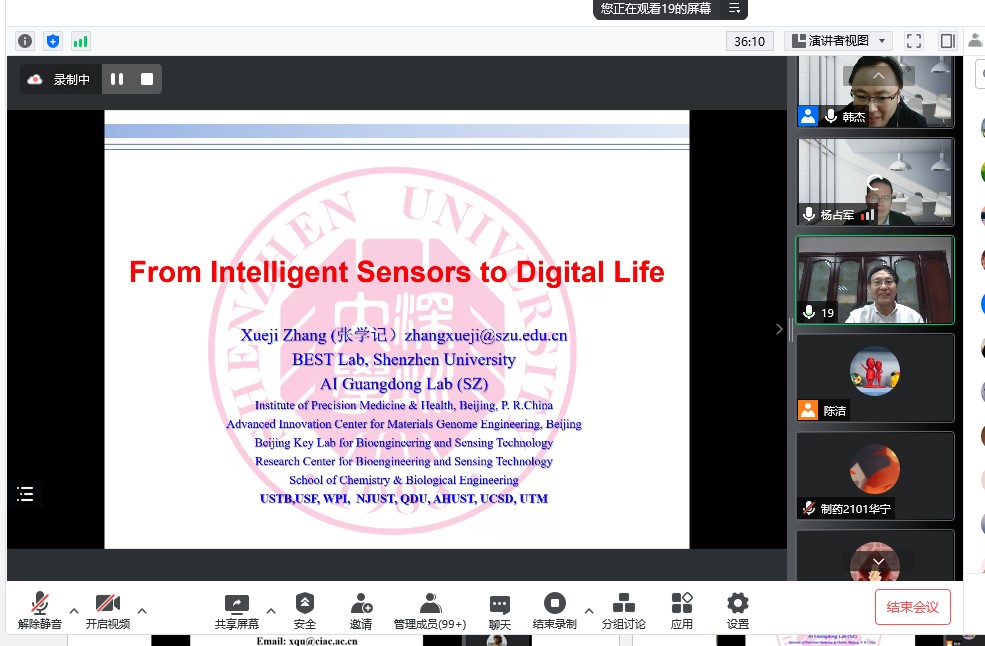Unmute microphone (解除静音)
Screen dimensions: 985x646
tap(39, 610)
